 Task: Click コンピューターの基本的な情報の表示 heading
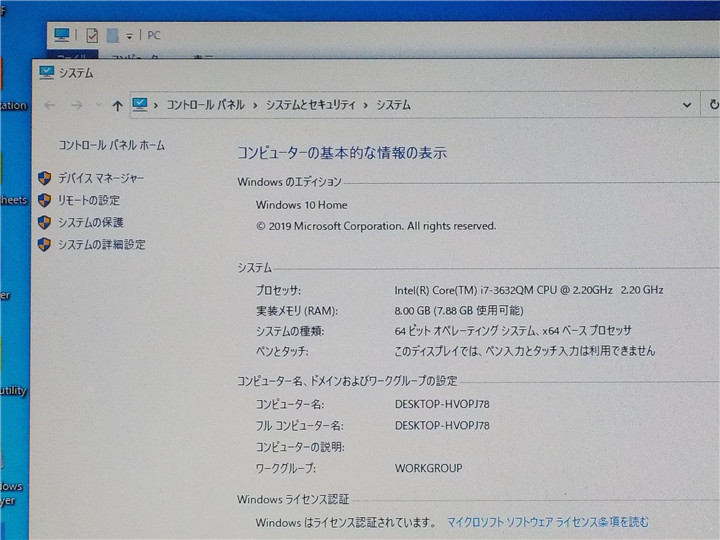click(x=342, y=152)
